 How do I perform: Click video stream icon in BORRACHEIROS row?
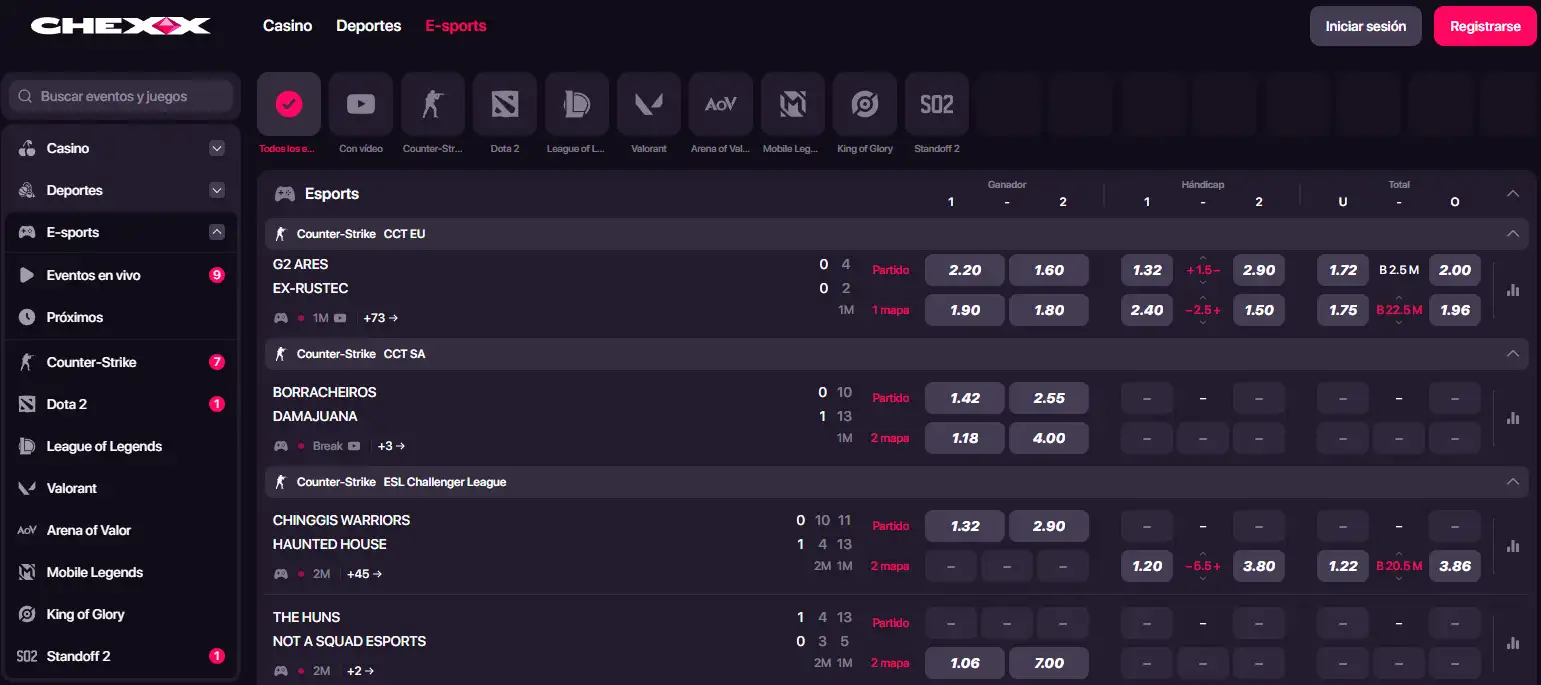tap(356, 446)
